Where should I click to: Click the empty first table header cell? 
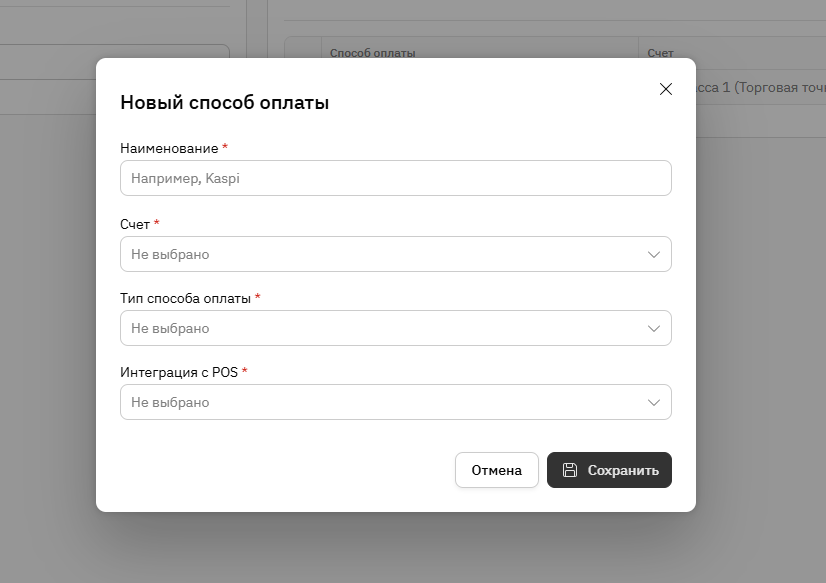[x=303, y=52]
